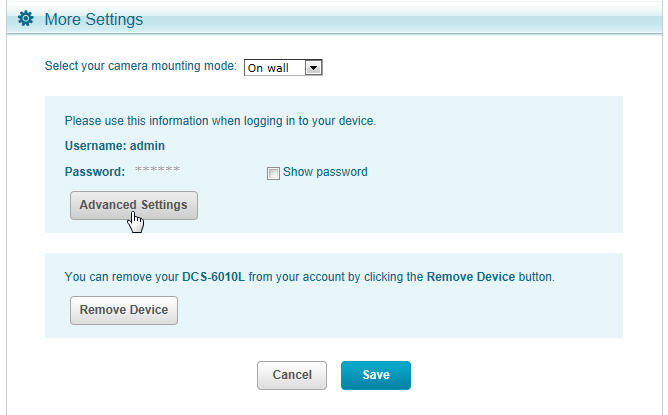Screen dimensions: 668x415
Task: Save the camera settings
Action: tap(375, 375)
